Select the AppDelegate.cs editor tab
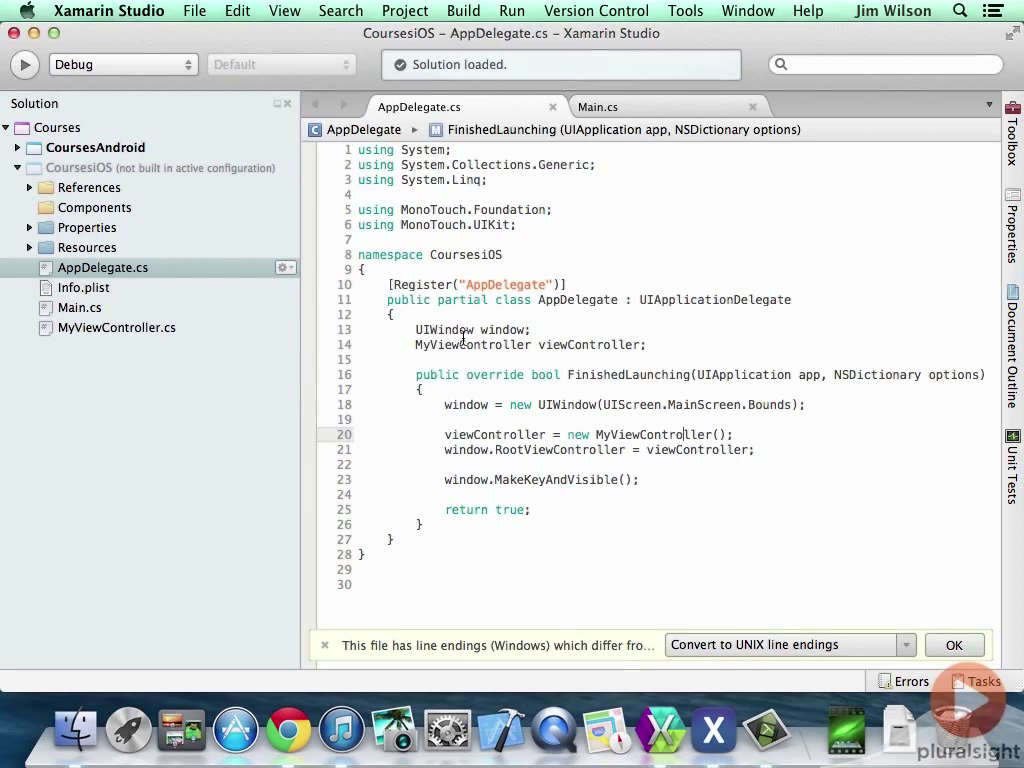 click(419, 107)
